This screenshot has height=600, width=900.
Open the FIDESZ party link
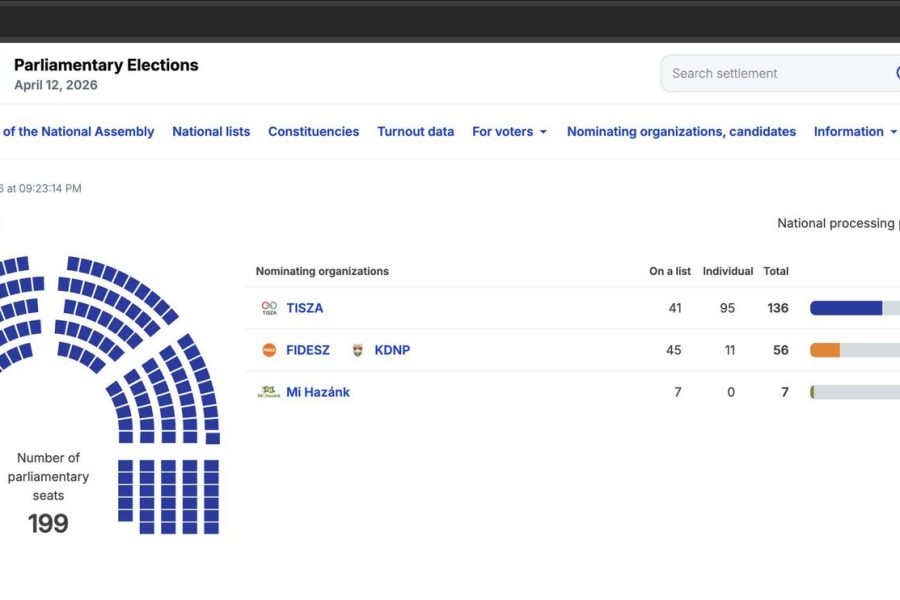tap(308, 350)
